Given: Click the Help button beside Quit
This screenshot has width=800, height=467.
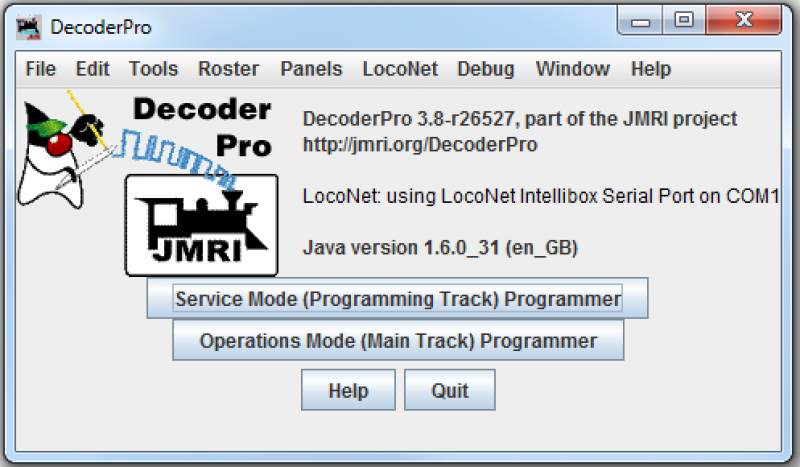Looking at the screenshot, I should click(x=348, y=390).
